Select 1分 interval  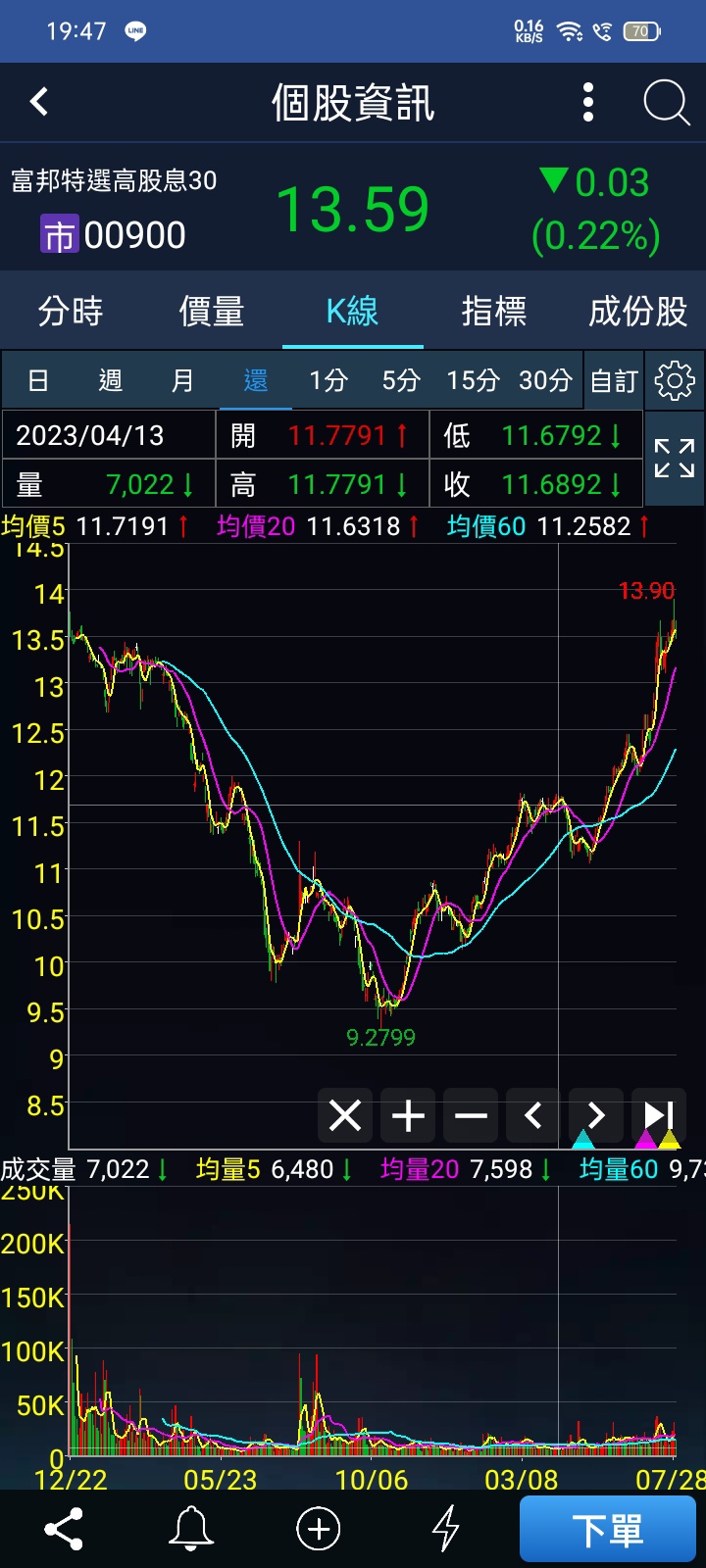[x=328, y=380]
